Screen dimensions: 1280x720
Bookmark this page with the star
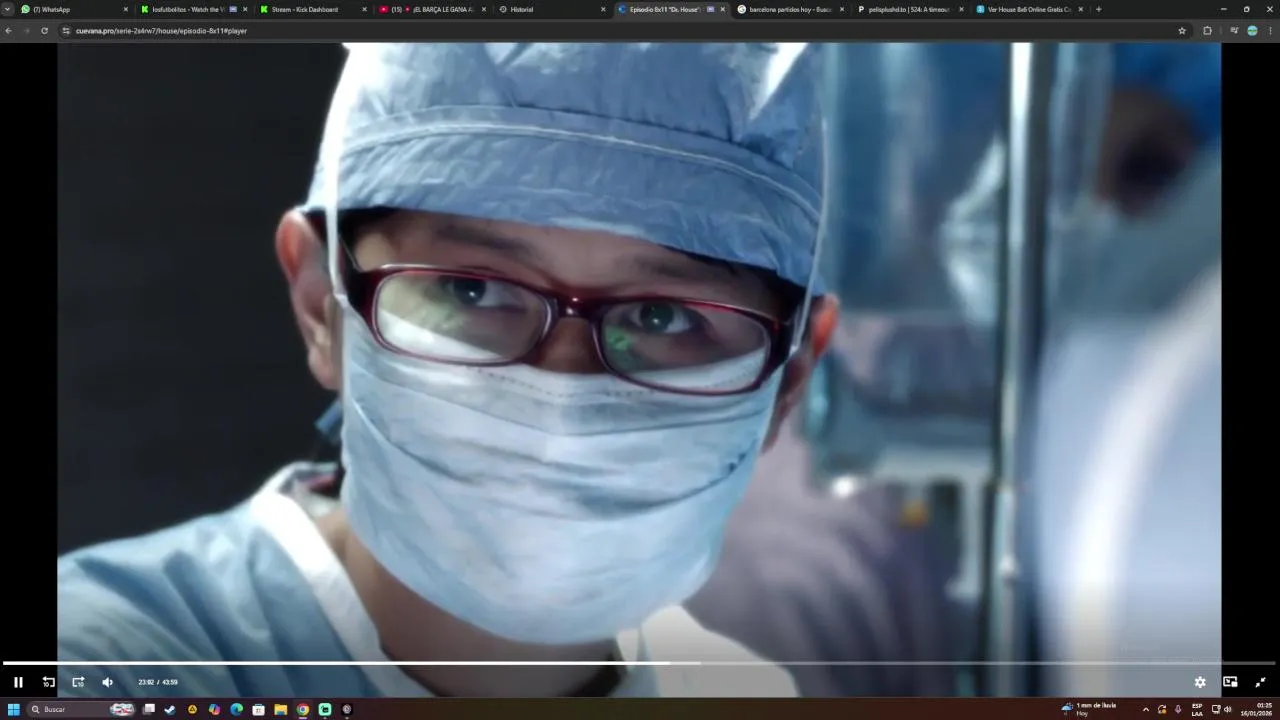point(1182,31)
